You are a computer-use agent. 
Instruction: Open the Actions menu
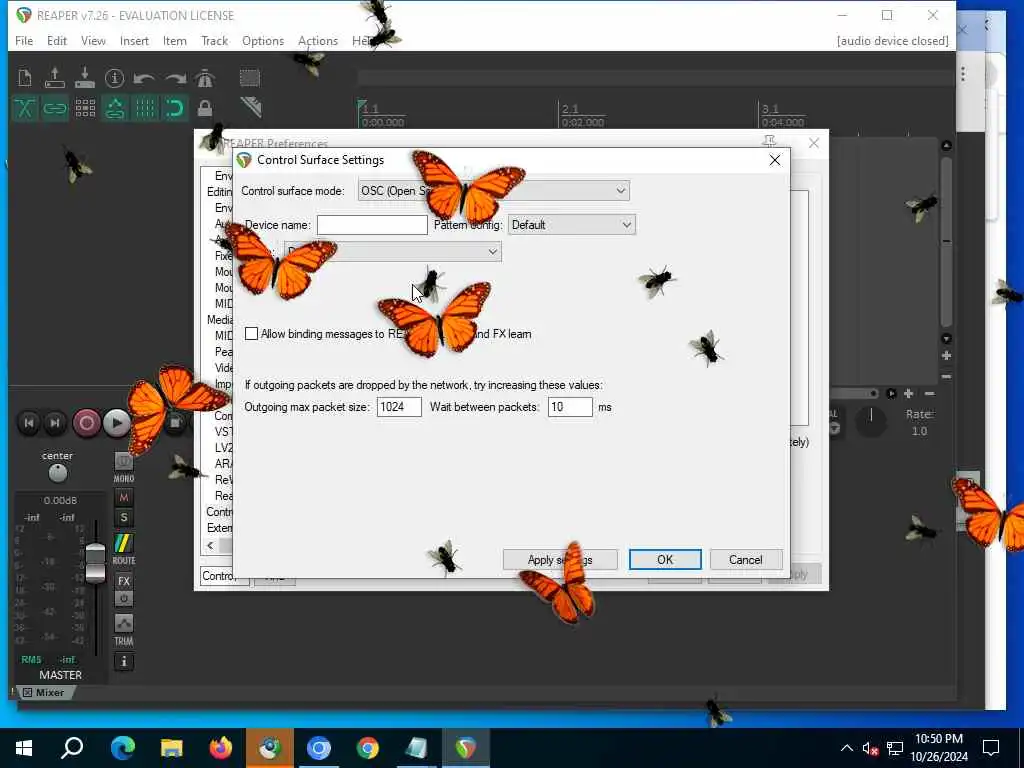[x=317, y=40]
